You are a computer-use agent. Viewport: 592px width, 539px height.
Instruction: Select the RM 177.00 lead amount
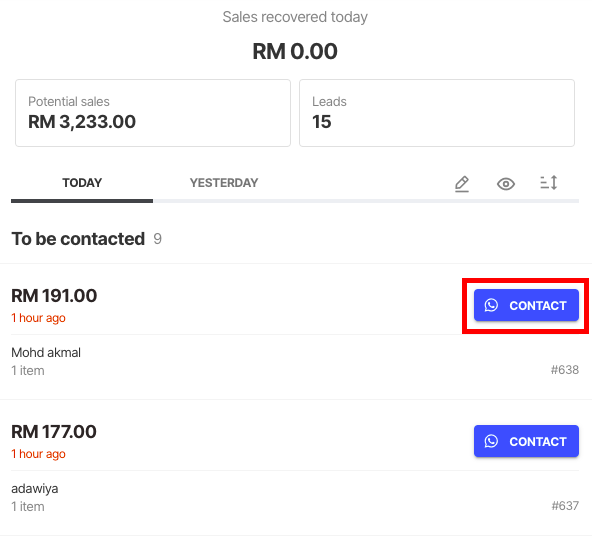click(54, 431)
